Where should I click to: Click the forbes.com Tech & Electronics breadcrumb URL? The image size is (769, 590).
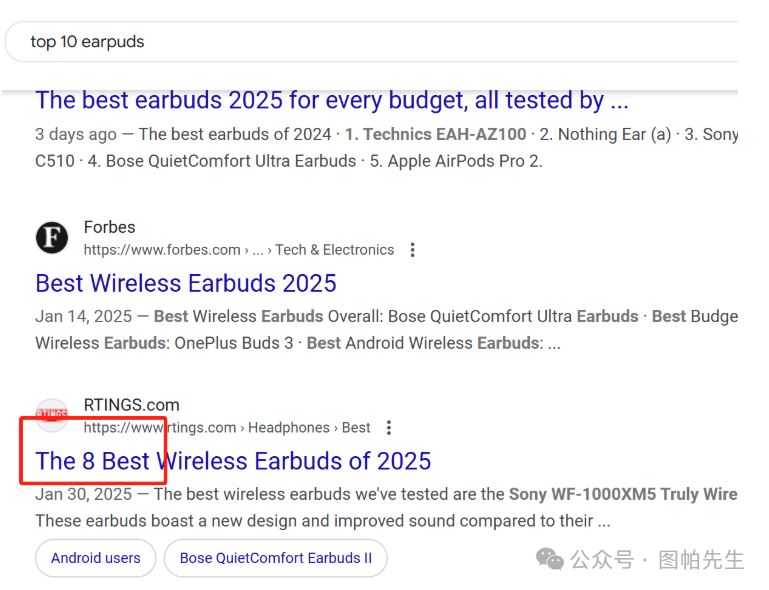click(x=239, y=250)
